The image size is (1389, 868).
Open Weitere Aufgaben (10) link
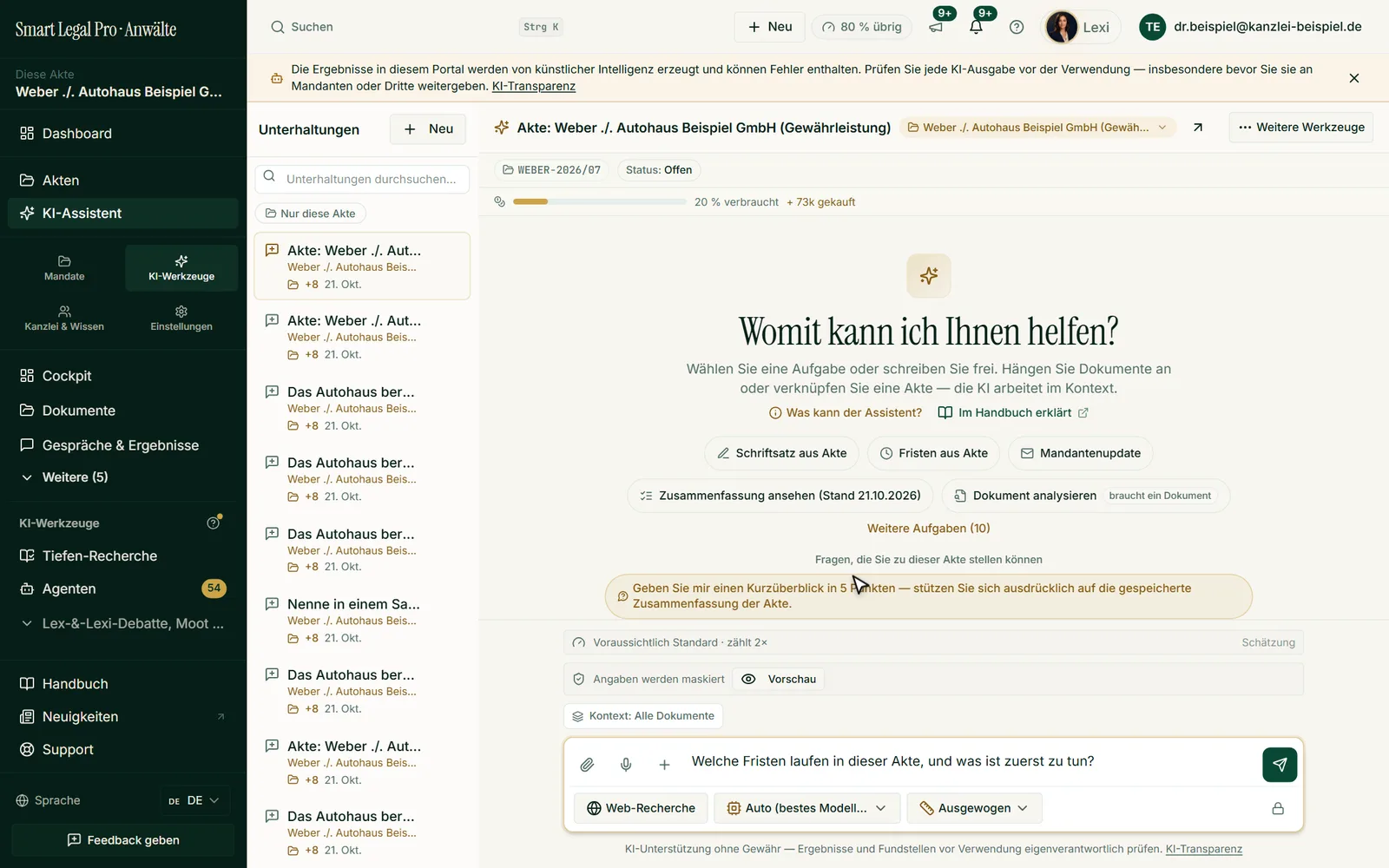point(928,529)
